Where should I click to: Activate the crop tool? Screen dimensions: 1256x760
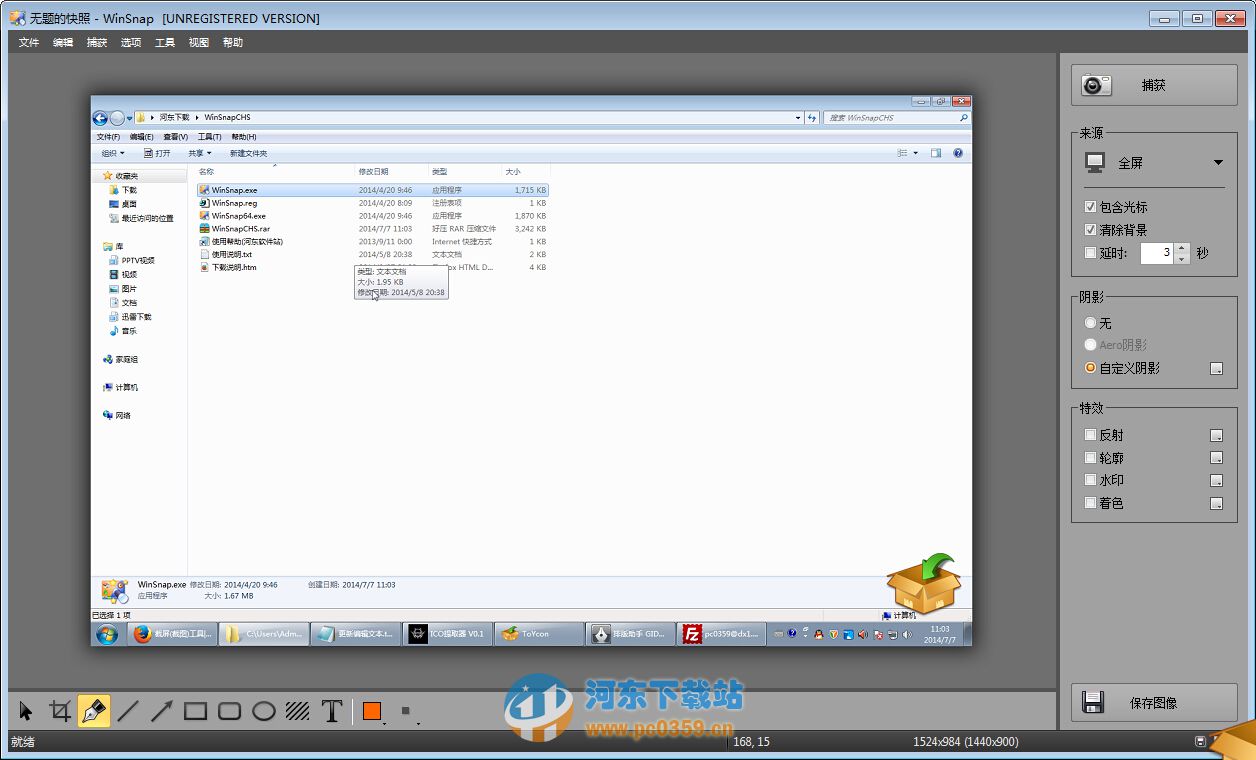pos(60,710)
